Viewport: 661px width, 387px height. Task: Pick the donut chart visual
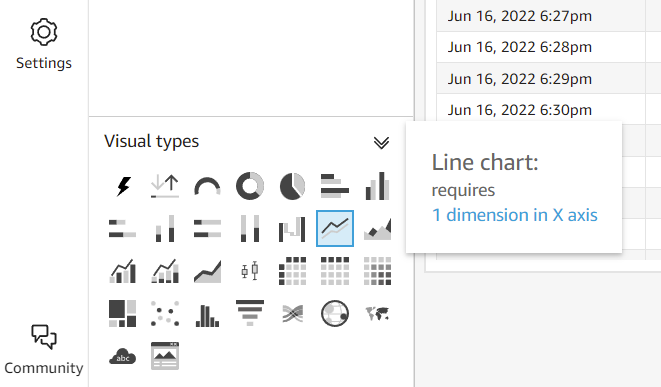tap(250, 186)
